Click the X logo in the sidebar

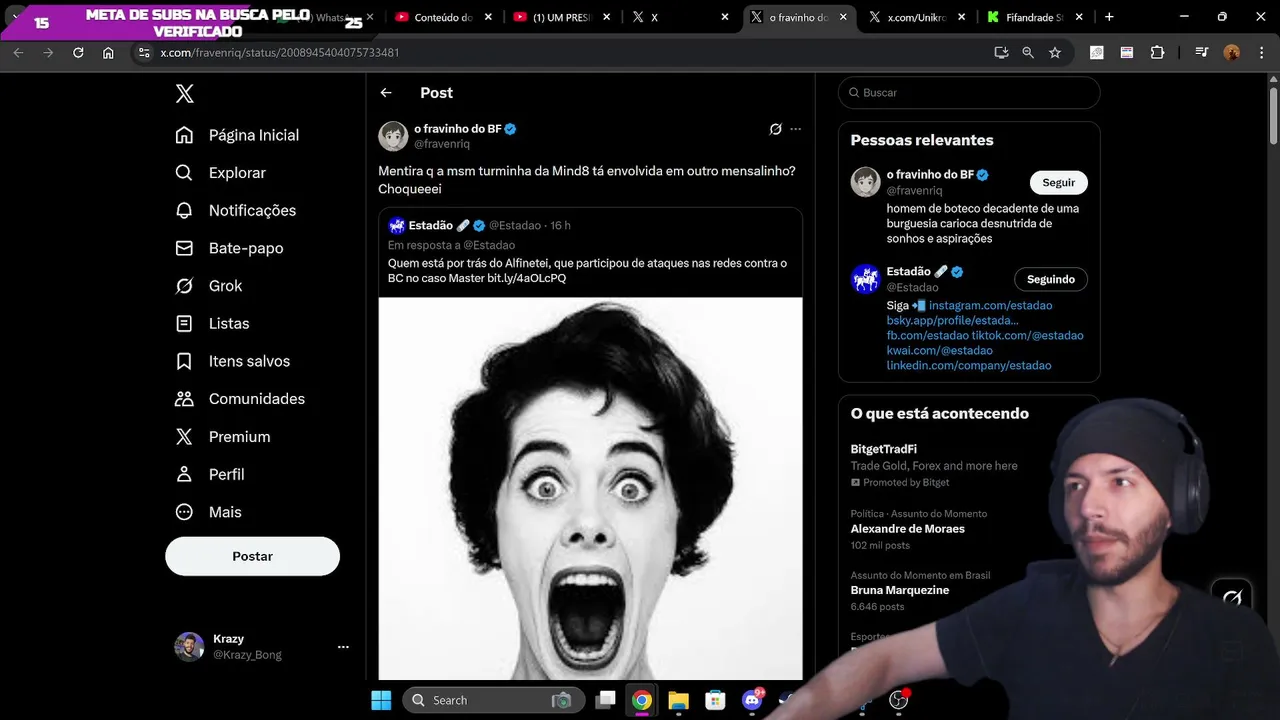(185, 94)
